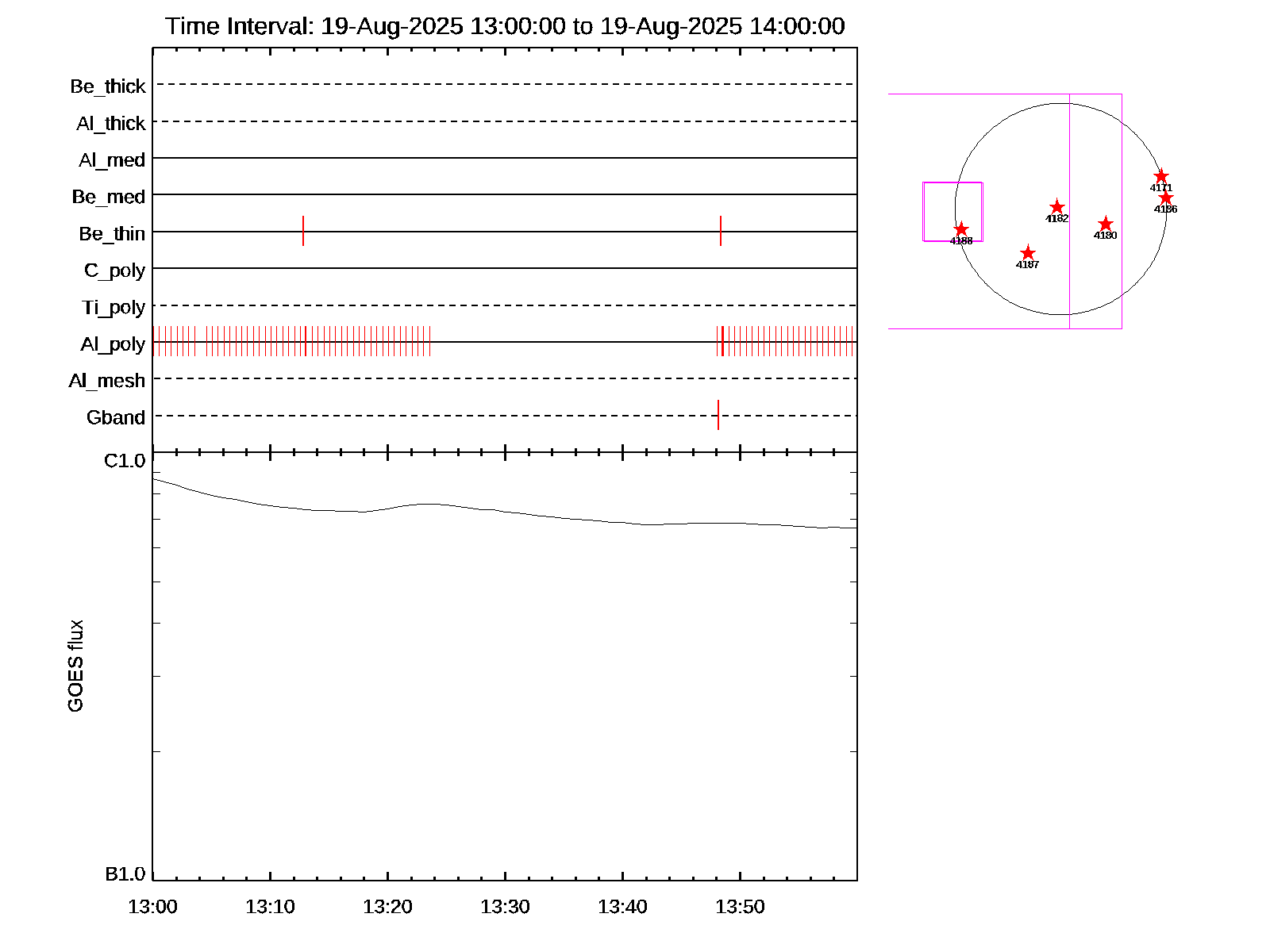Click the lowest star on the right limb
The image size is (1270, 952).
tap(1165, 198)
